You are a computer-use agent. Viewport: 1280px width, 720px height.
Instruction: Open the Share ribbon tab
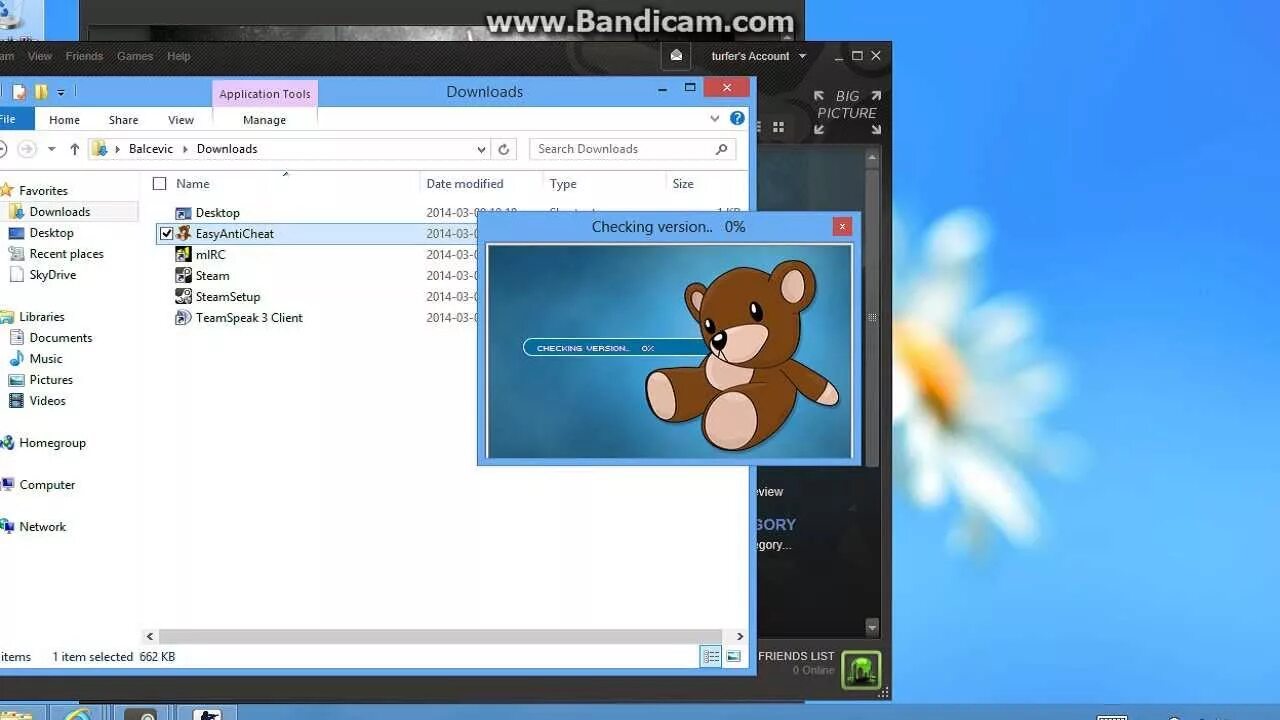123,119
